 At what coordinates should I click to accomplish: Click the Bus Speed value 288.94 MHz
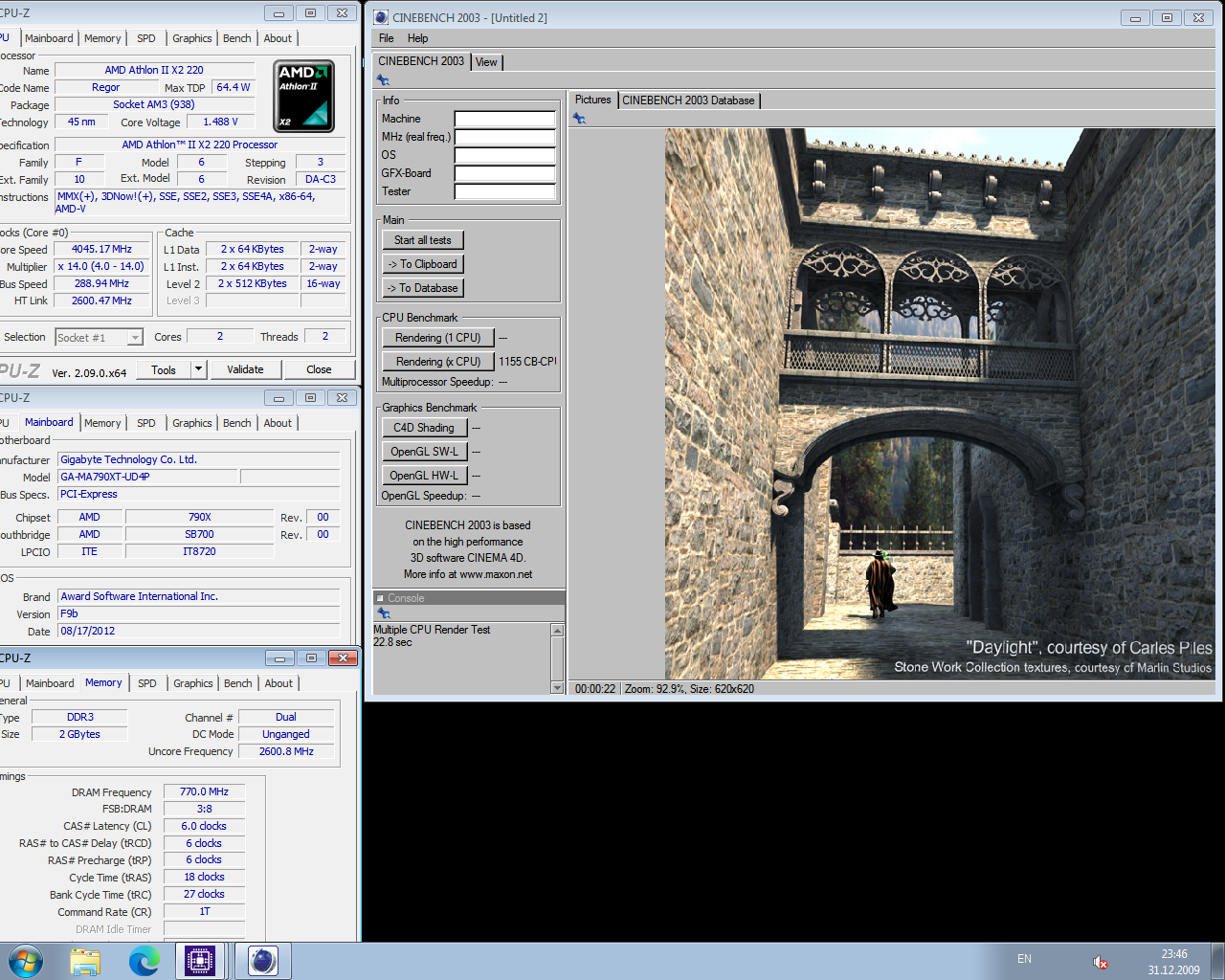[x=101, y=283]
